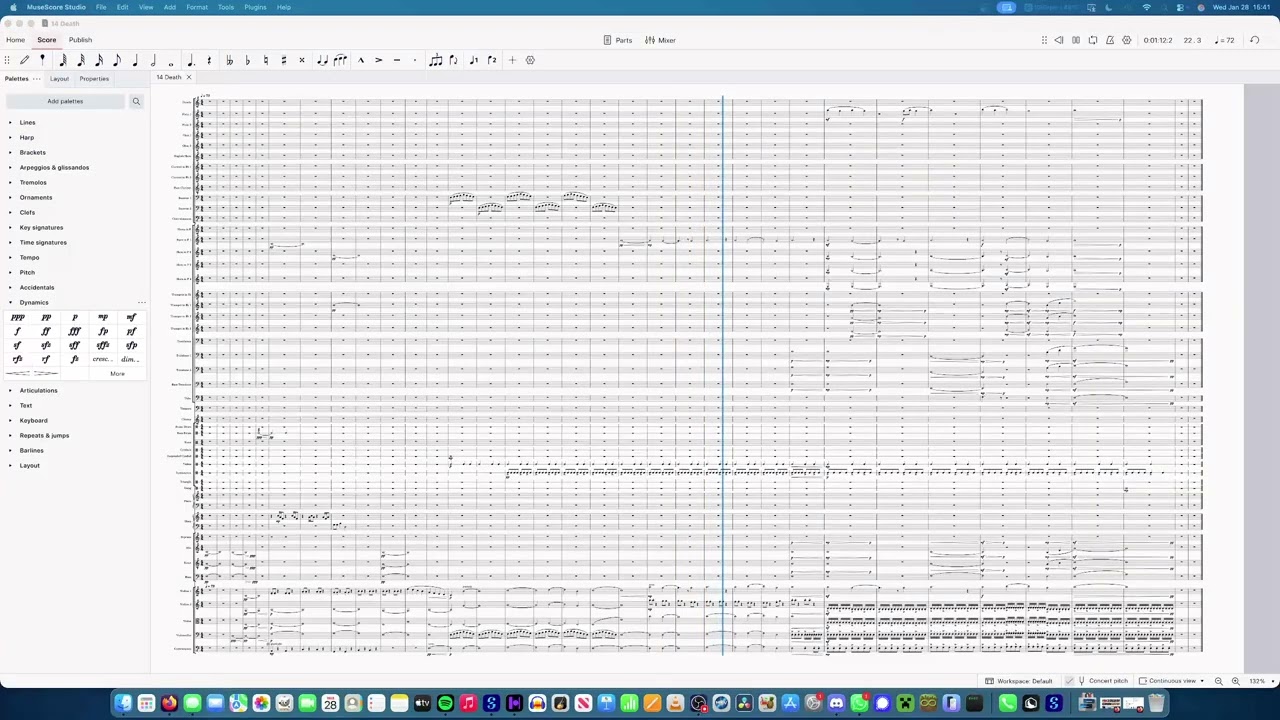Zoom in the score
The height and width of the screenshot is (720, 1280).
1235,681
